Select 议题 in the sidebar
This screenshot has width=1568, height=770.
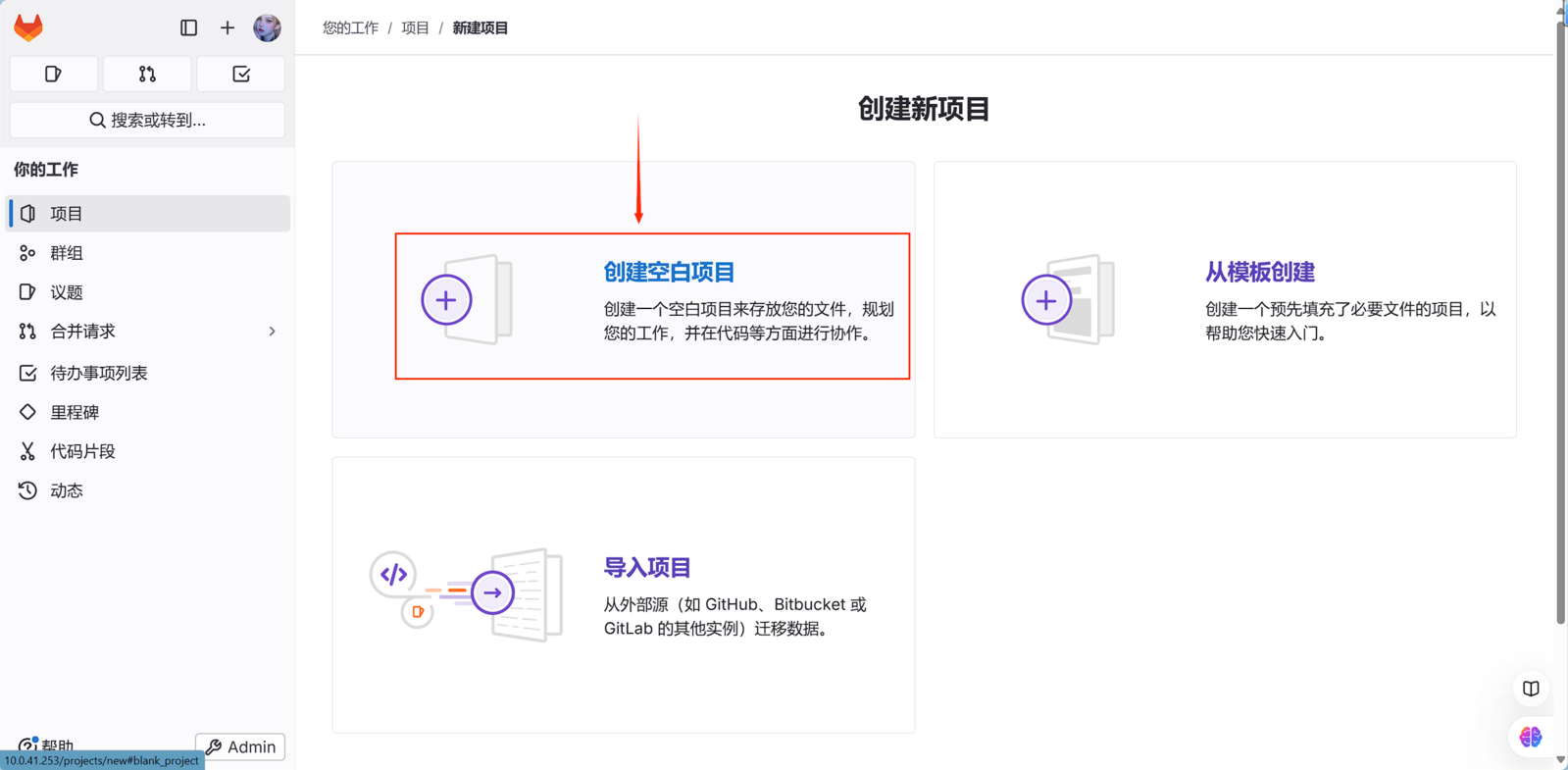click(x=149, y=292)
